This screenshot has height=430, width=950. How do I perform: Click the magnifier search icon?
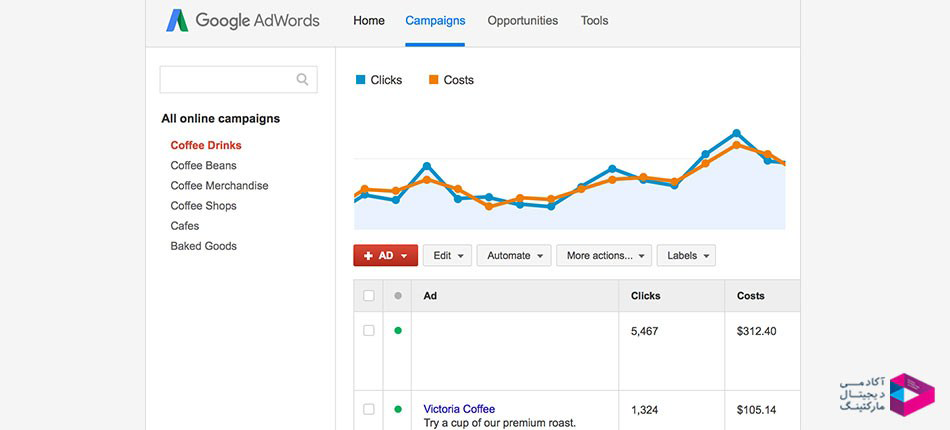click(x=302, y=79)
